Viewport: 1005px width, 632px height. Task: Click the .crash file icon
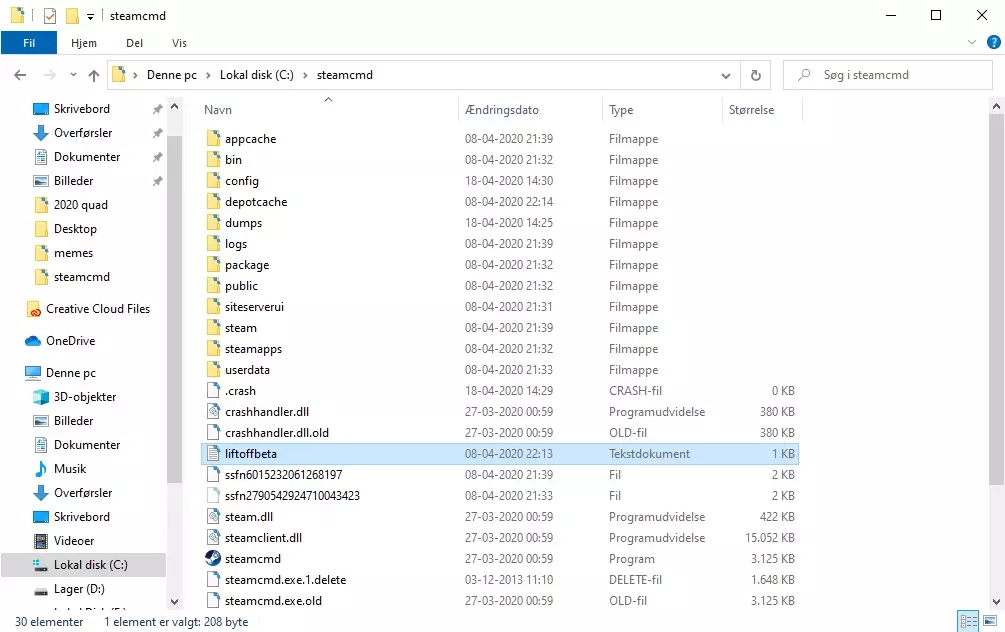tap(213, 390)
